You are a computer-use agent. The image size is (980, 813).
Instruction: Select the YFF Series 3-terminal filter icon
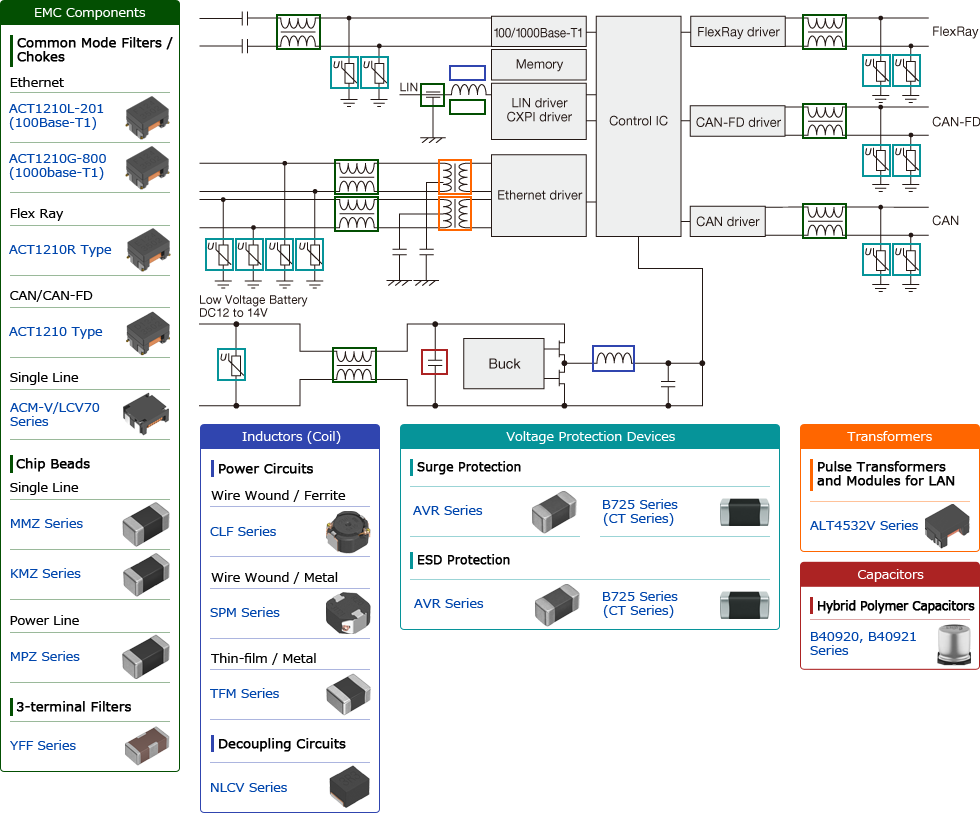click(146, 745)
